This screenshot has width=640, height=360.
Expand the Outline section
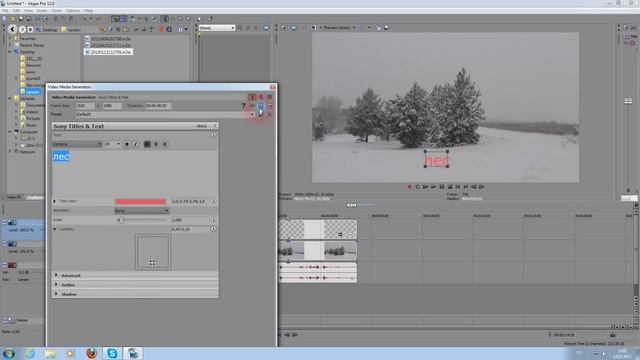(56, 284)
